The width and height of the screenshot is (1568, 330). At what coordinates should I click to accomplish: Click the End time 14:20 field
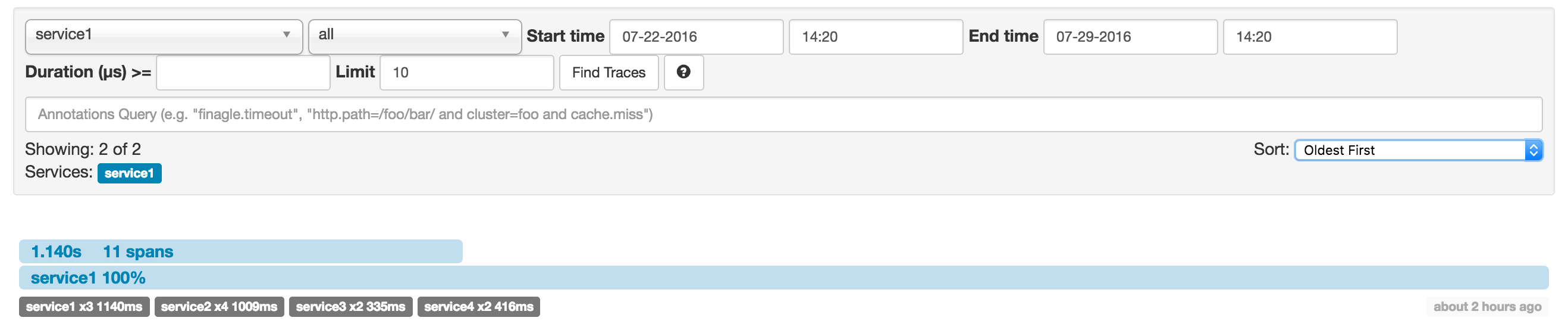1309,36
